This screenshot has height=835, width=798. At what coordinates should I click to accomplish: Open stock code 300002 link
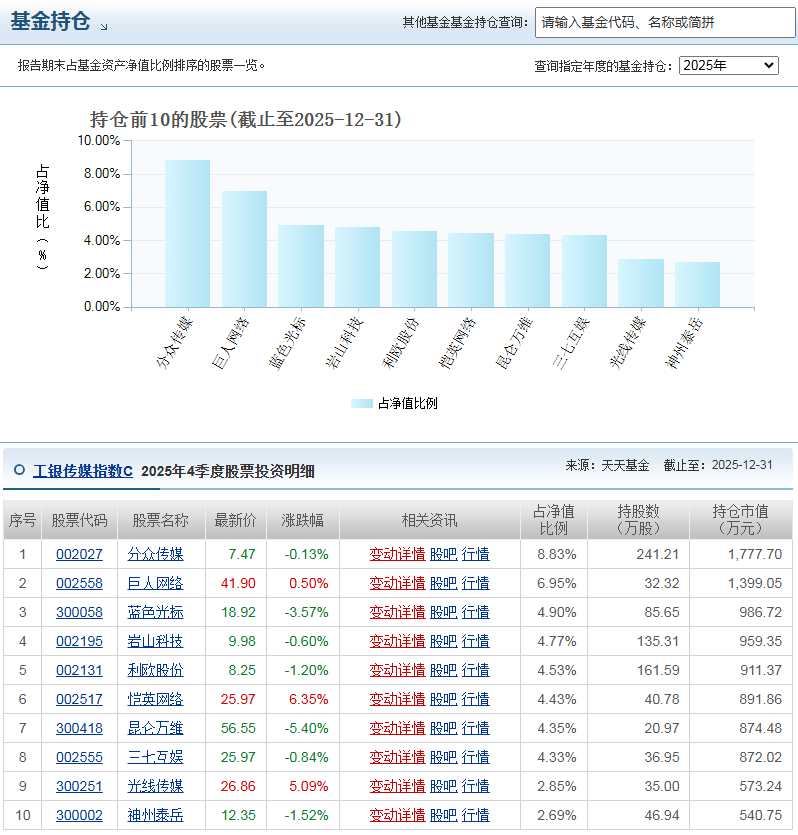pyautogui.click(x=79, y=815)
